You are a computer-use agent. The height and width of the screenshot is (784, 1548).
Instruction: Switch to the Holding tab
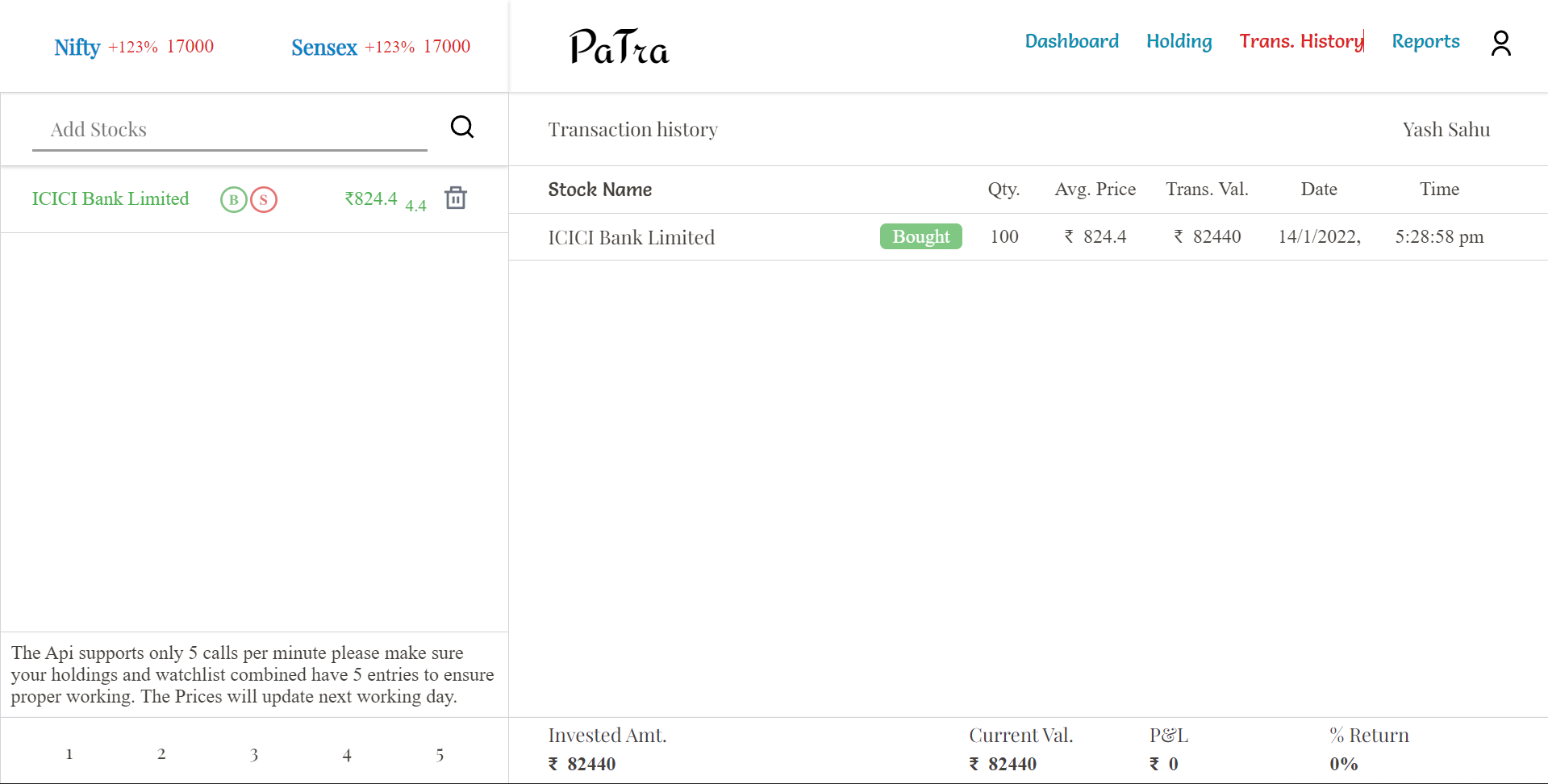[1179, 41]
